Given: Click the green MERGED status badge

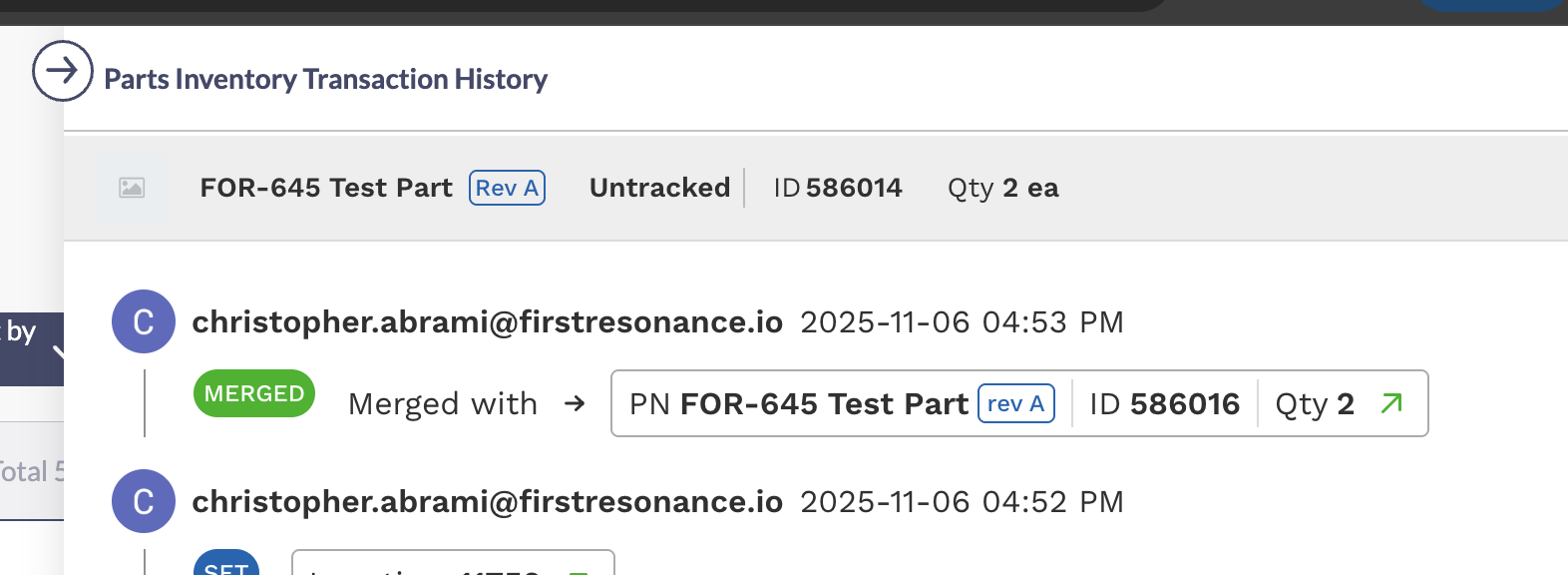Looking at the screenshot, I should point(254,393).
